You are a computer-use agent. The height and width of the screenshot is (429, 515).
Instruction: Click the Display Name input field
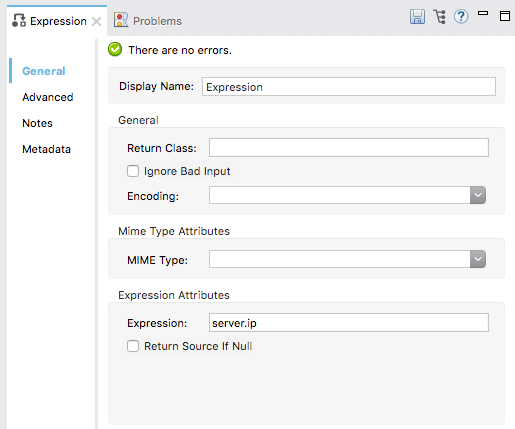[x=349, y=87]
